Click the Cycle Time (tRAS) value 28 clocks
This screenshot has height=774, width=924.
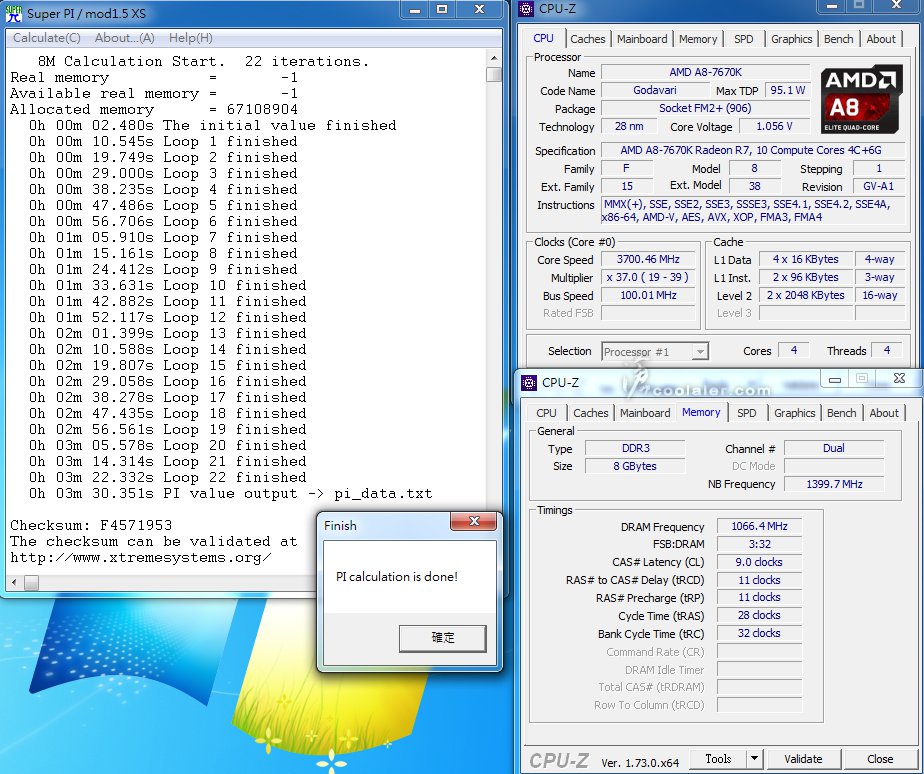tap(759, 615)
